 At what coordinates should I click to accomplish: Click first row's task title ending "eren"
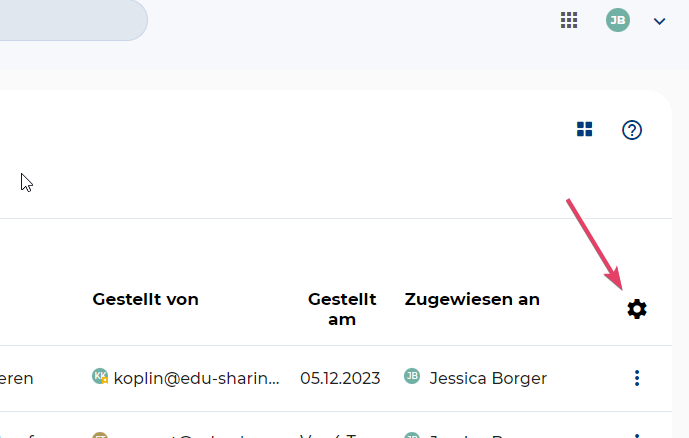[16, 378]
